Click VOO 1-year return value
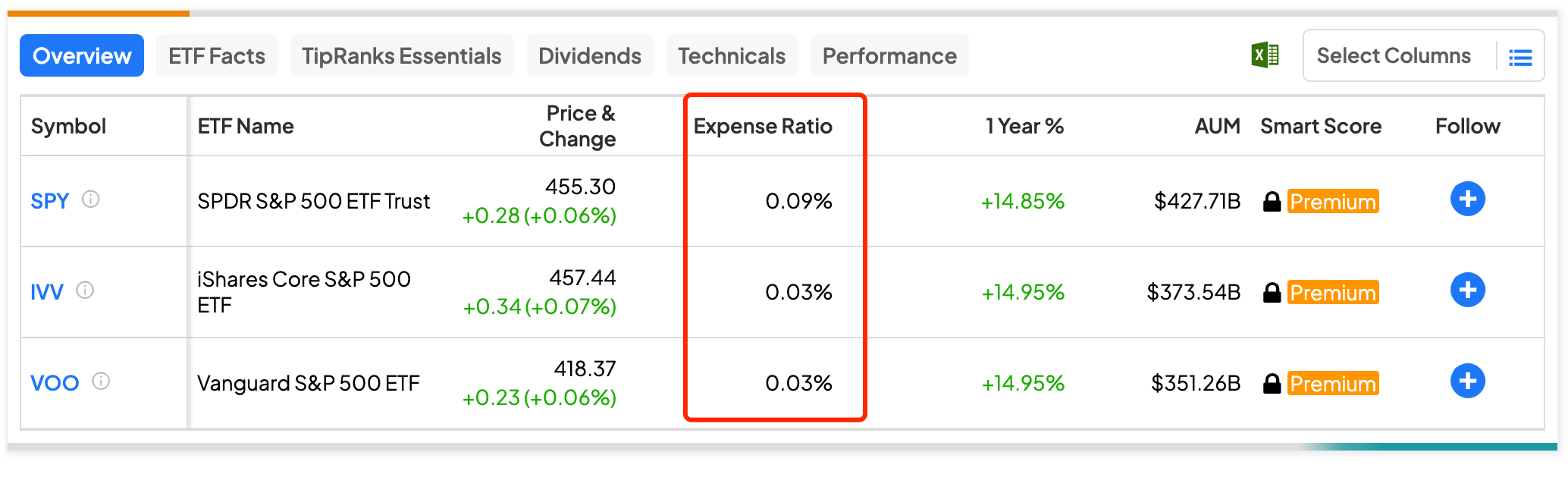Viewport: 1568px width, 490px height. point(1023,383)
